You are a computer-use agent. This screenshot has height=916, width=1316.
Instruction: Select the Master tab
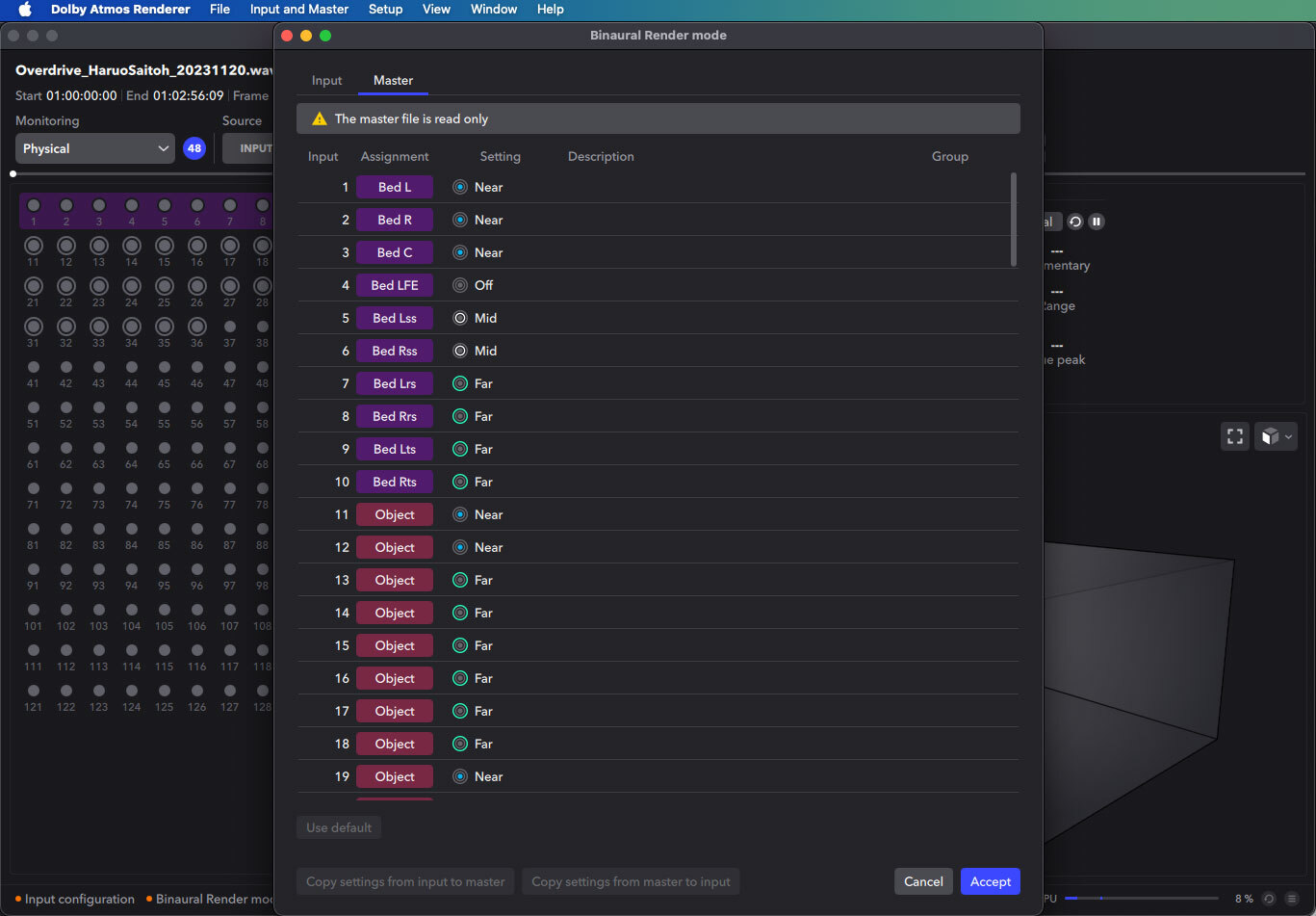coord(393,80)
